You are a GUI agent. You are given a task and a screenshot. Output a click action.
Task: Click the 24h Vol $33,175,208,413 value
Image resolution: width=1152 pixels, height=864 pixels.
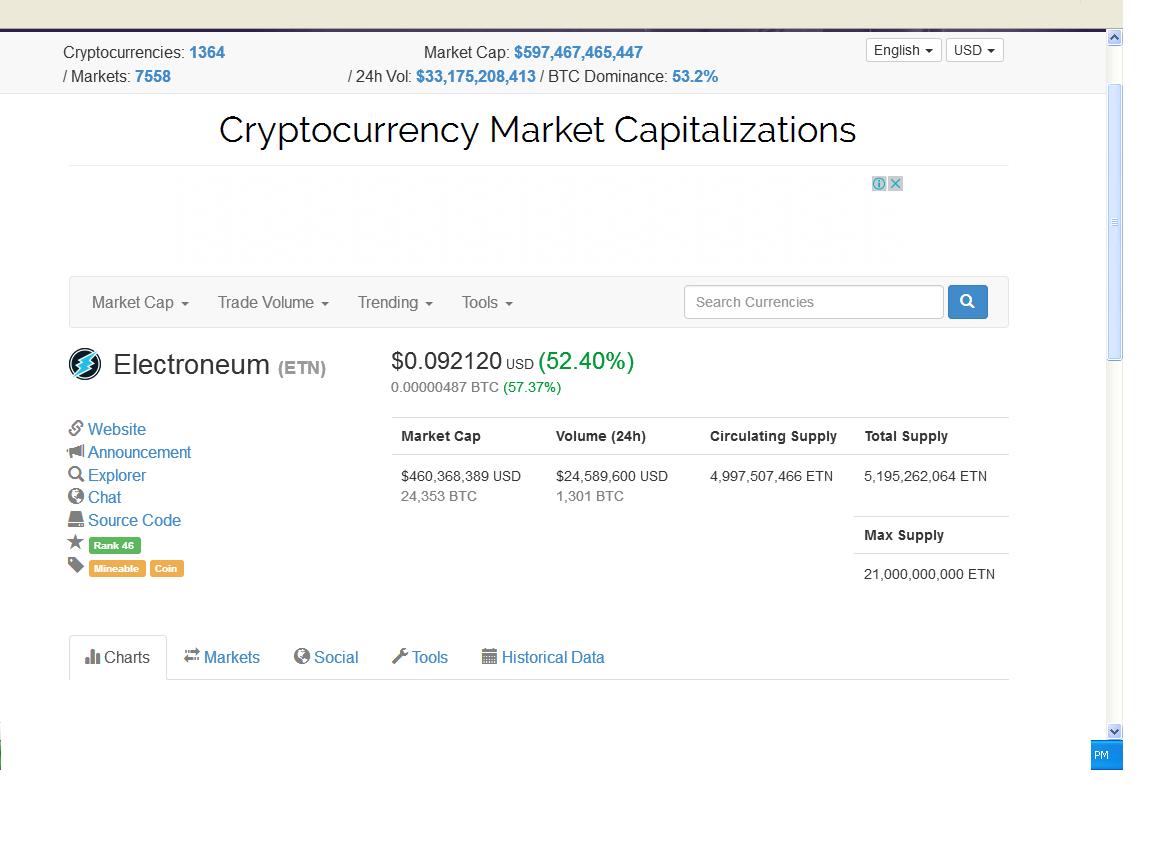click(x=476, y=76)
